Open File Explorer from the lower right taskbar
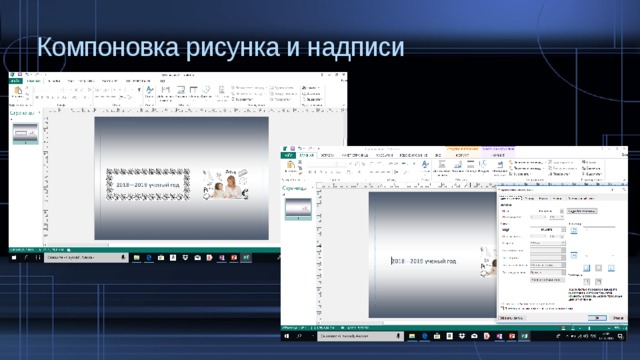The height and width of the screenshot is (360, 640). click(412, 336)
